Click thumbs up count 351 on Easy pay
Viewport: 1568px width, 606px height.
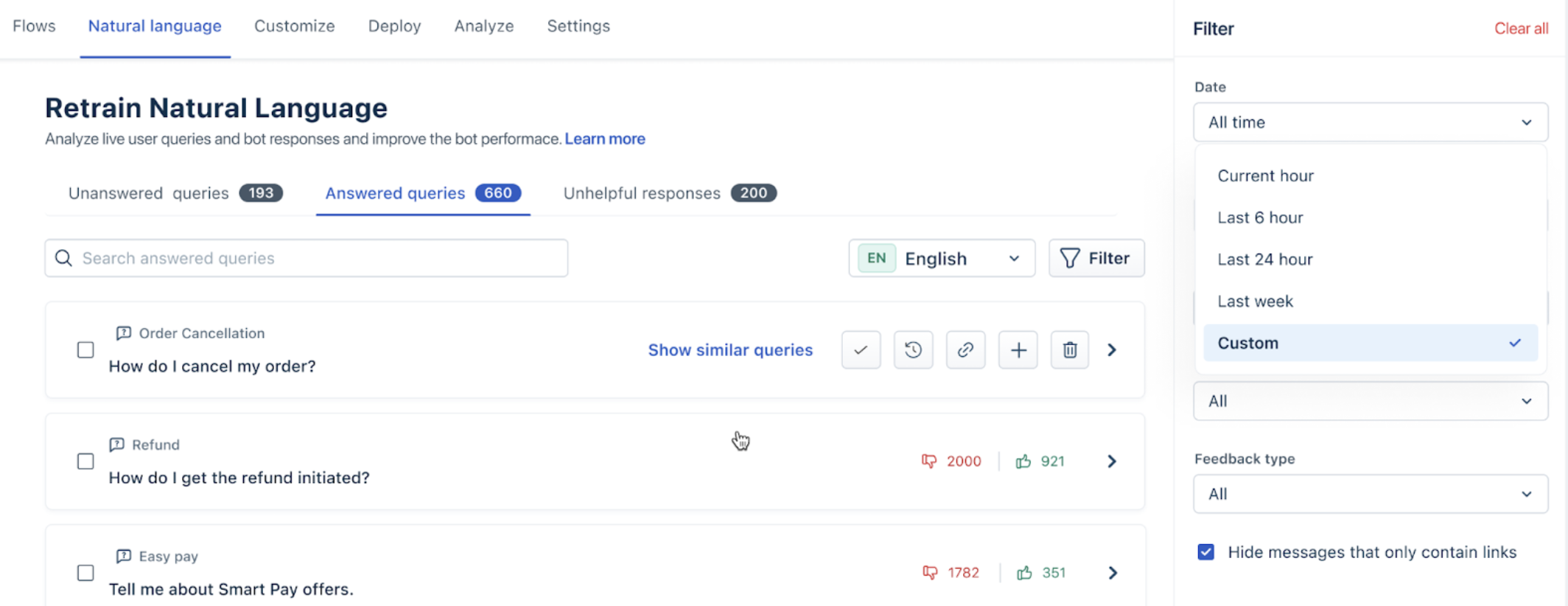tap(1041, 573)
